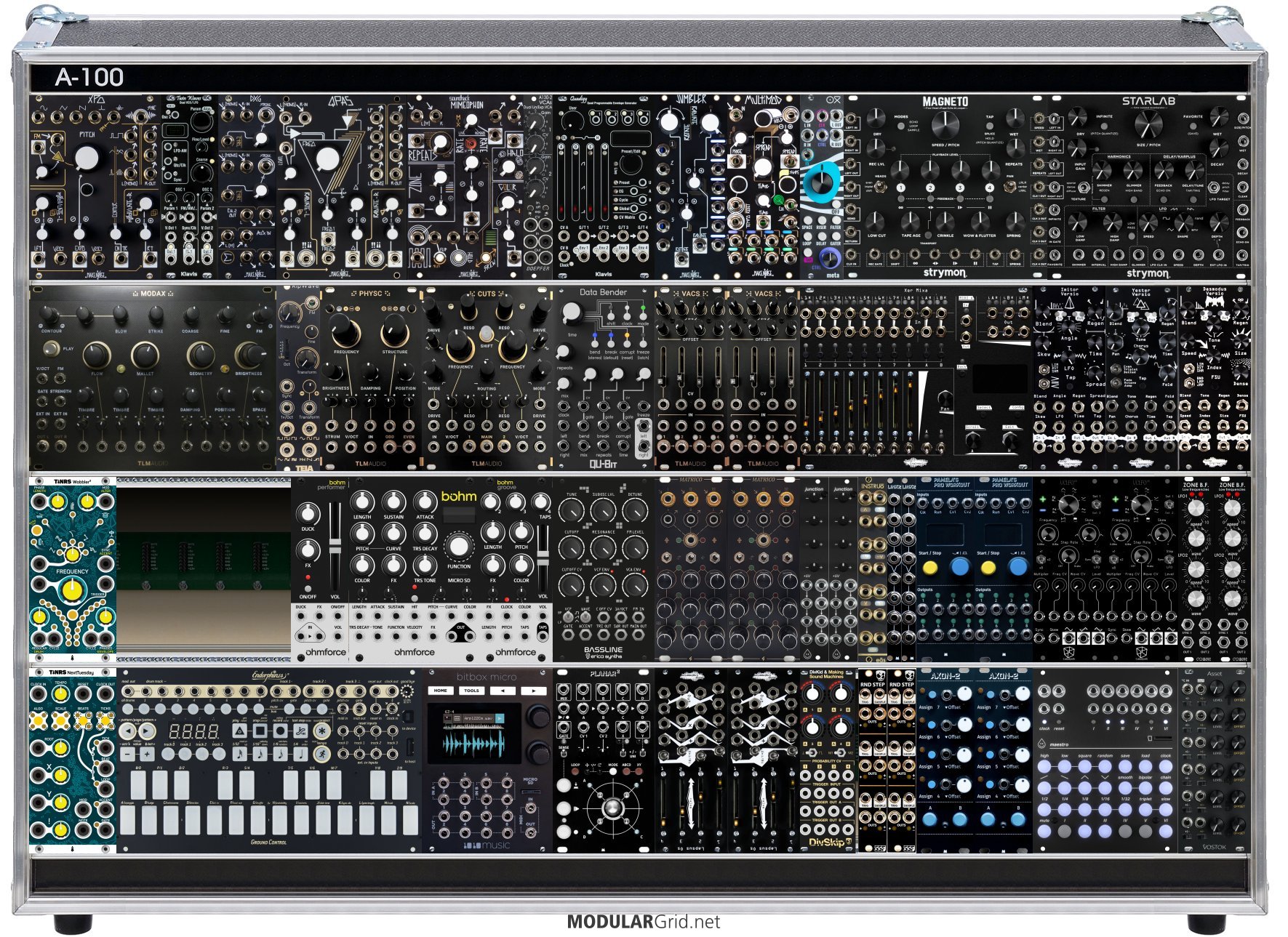Click Ground Control's left-arrow pattern button
The height and width of the screenshot is (937, 1288).
pos(127,731)
